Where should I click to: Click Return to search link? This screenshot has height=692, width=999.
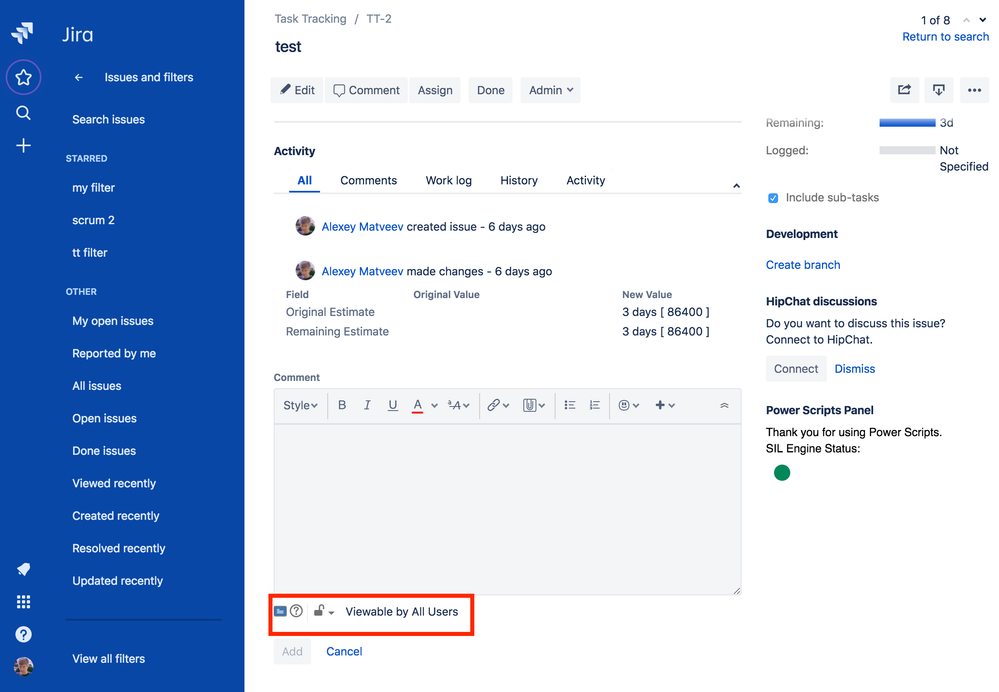(x=945, y=36)
